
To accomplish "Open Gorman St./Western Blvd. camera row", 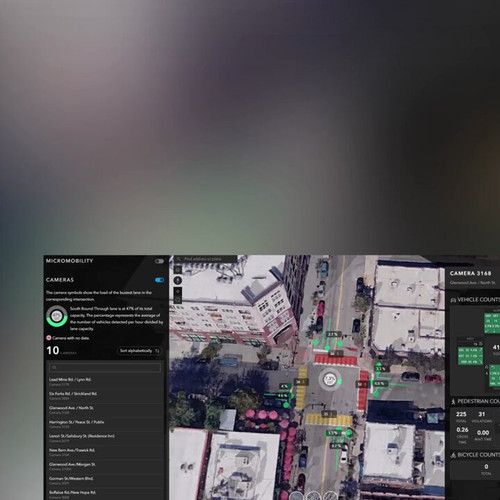I will [105, 481].
